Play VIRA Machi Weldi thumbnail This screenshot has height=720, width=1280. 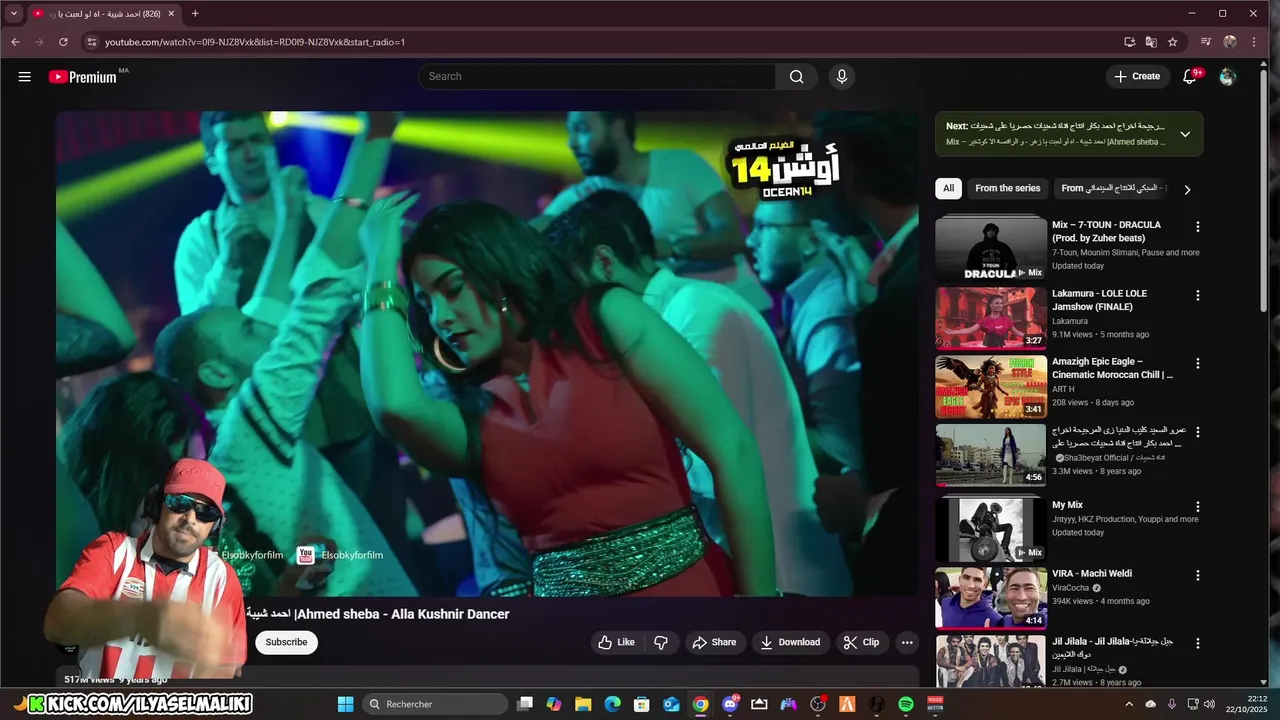(x=991, y=598)
